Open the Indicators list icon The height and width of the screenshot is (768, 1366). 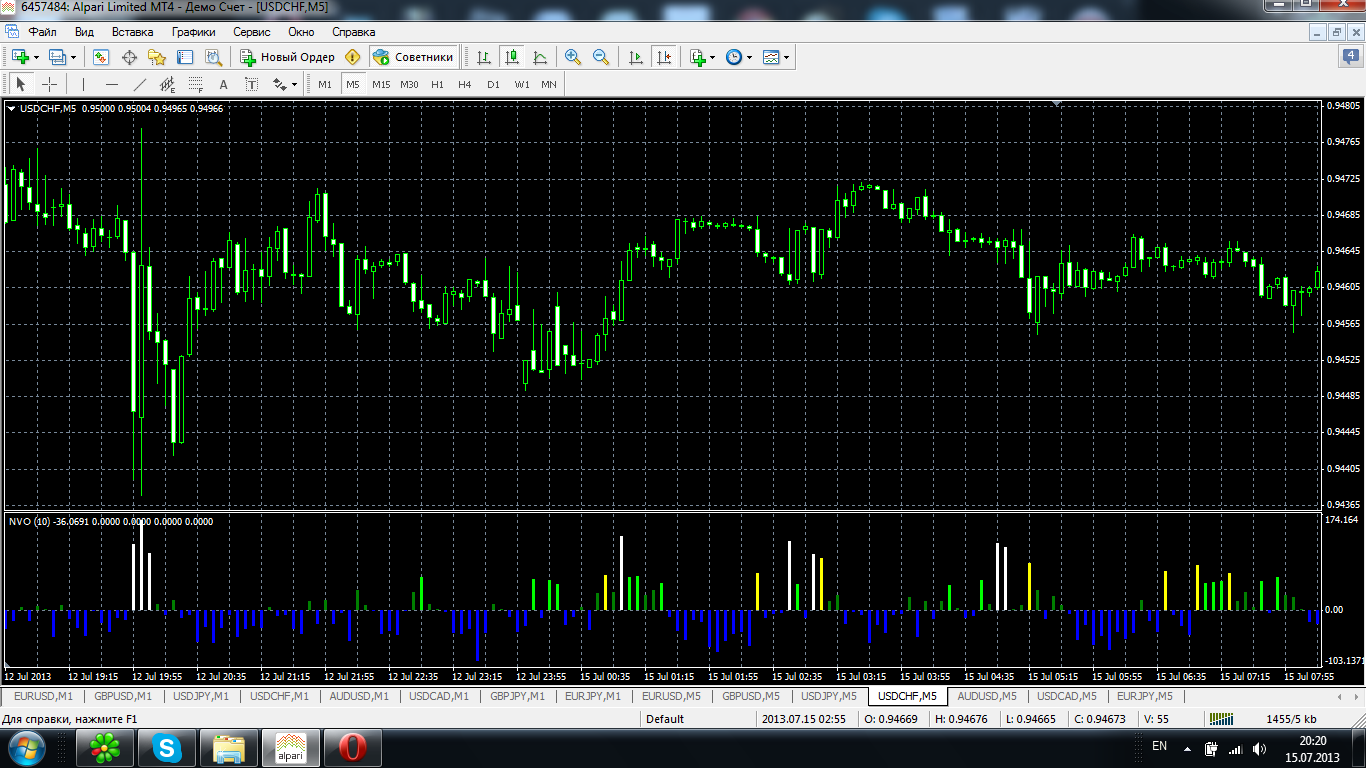click(x=698, y=57)
